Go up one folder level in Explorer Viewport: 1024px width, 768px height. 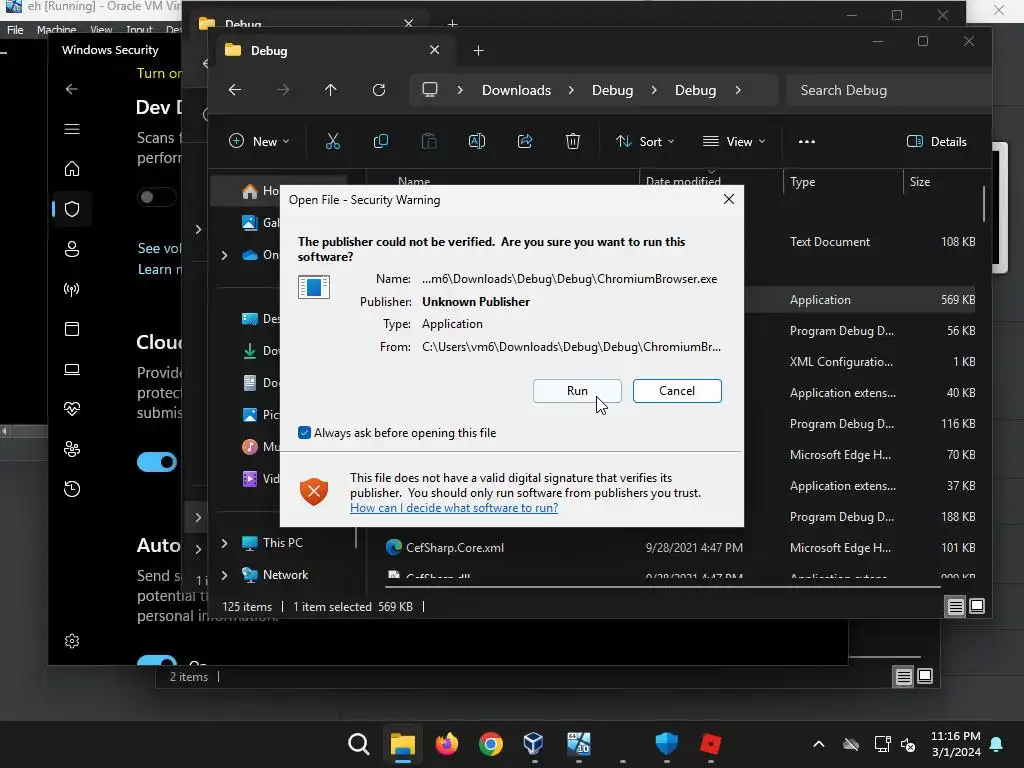pos(330,90)
